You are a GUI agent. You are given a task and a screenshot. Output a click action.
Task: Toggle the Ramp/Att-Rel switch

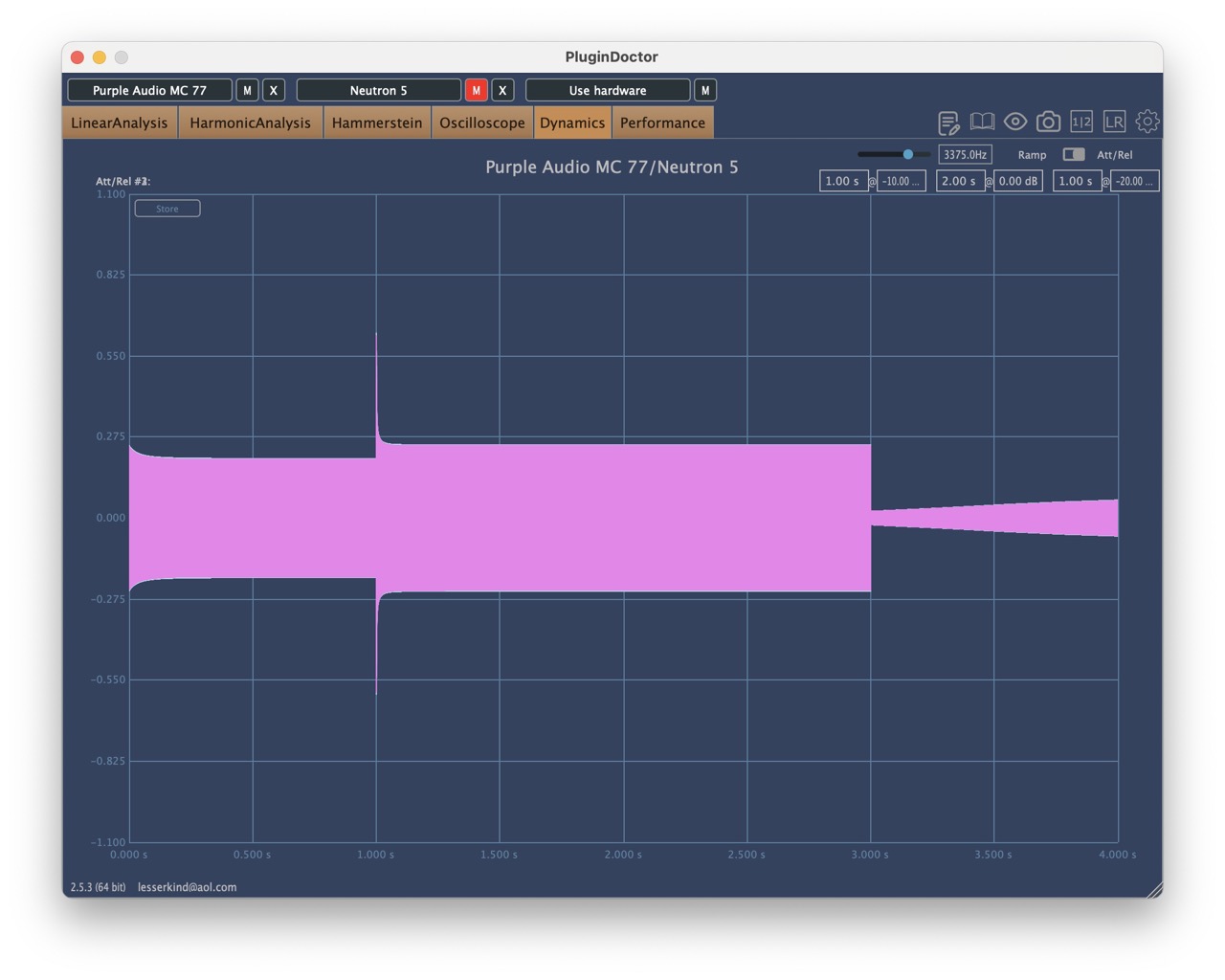[x=1072, y=154]
